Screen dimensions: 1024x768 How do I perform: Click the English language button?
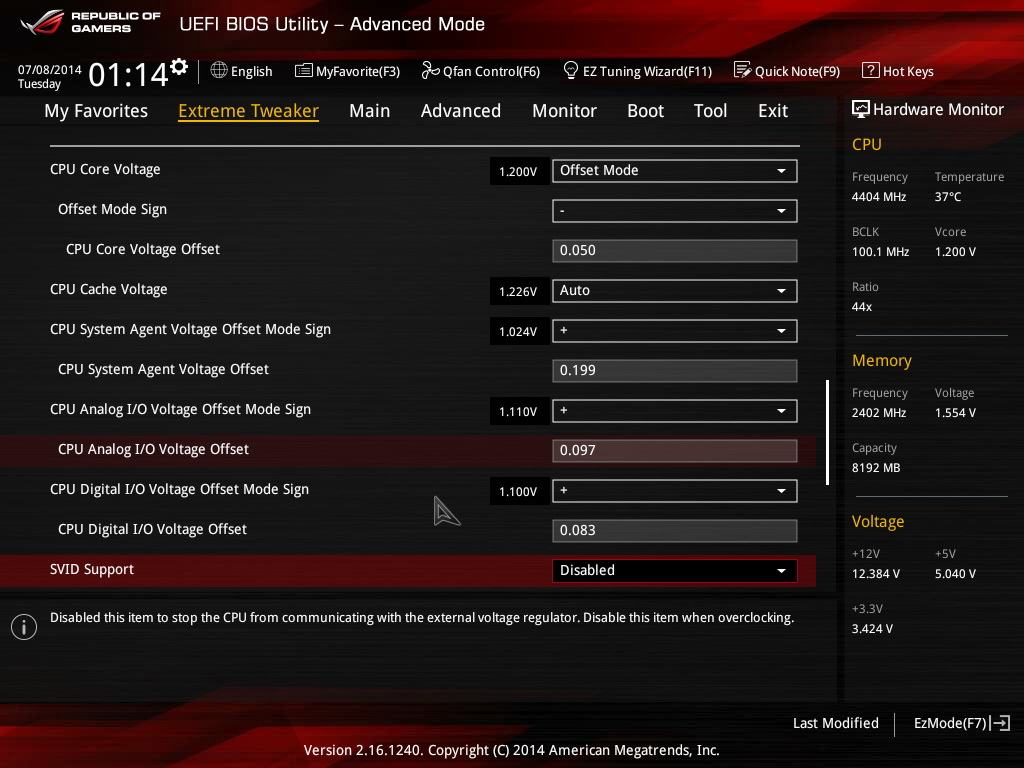tap(251, 71)
